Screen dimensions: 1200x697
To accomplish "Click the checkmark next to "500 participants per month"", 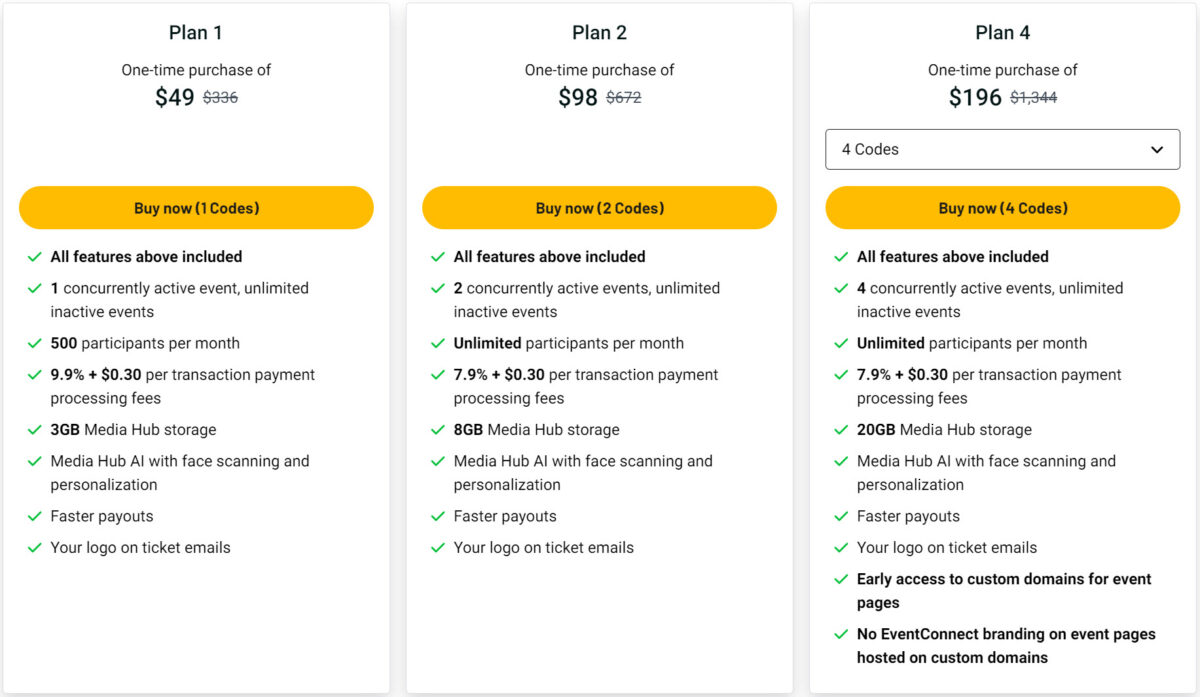I will coord(33,342).
